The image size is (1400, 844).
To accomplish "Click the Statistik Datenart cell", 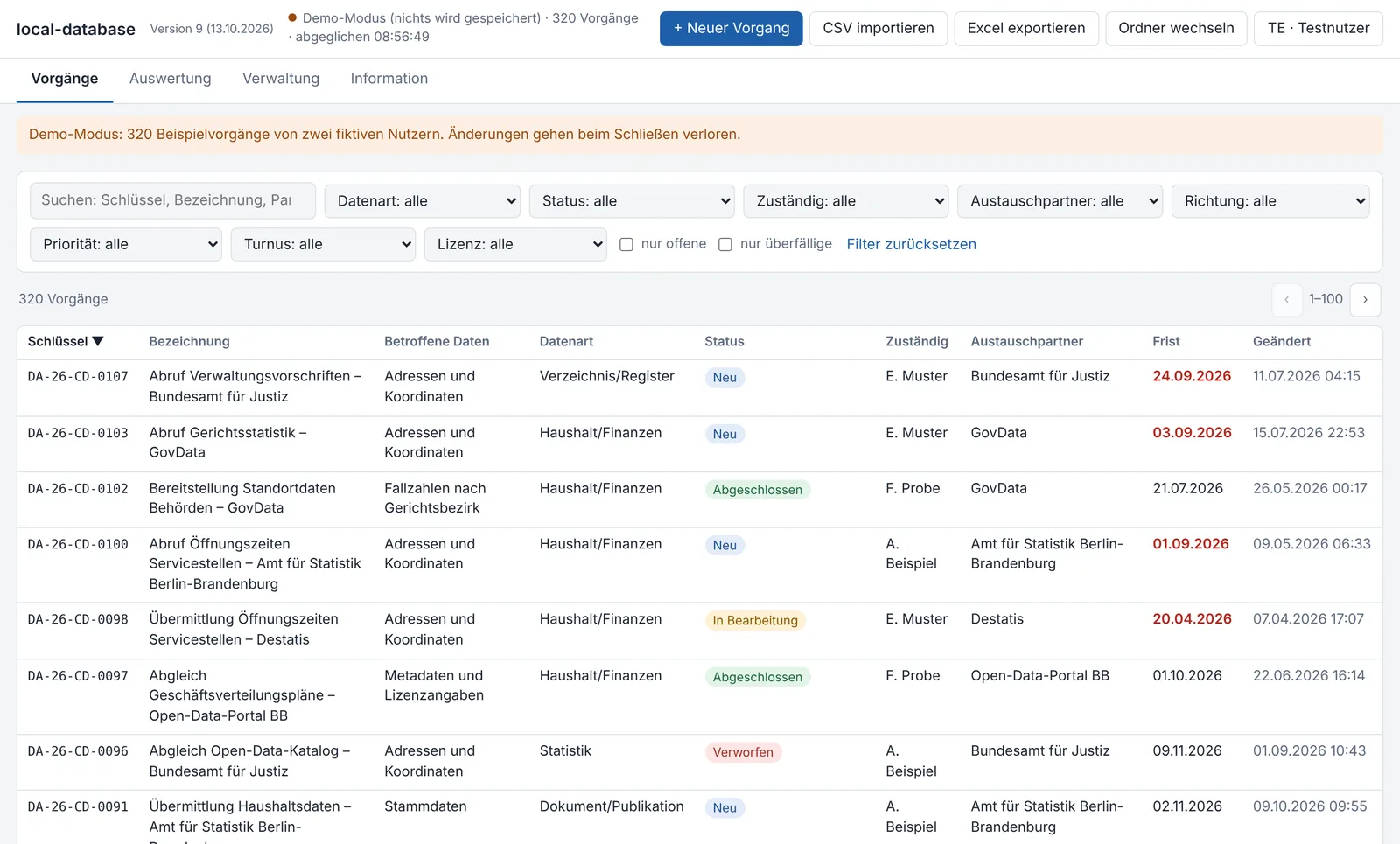I will [x=565, y=751].
